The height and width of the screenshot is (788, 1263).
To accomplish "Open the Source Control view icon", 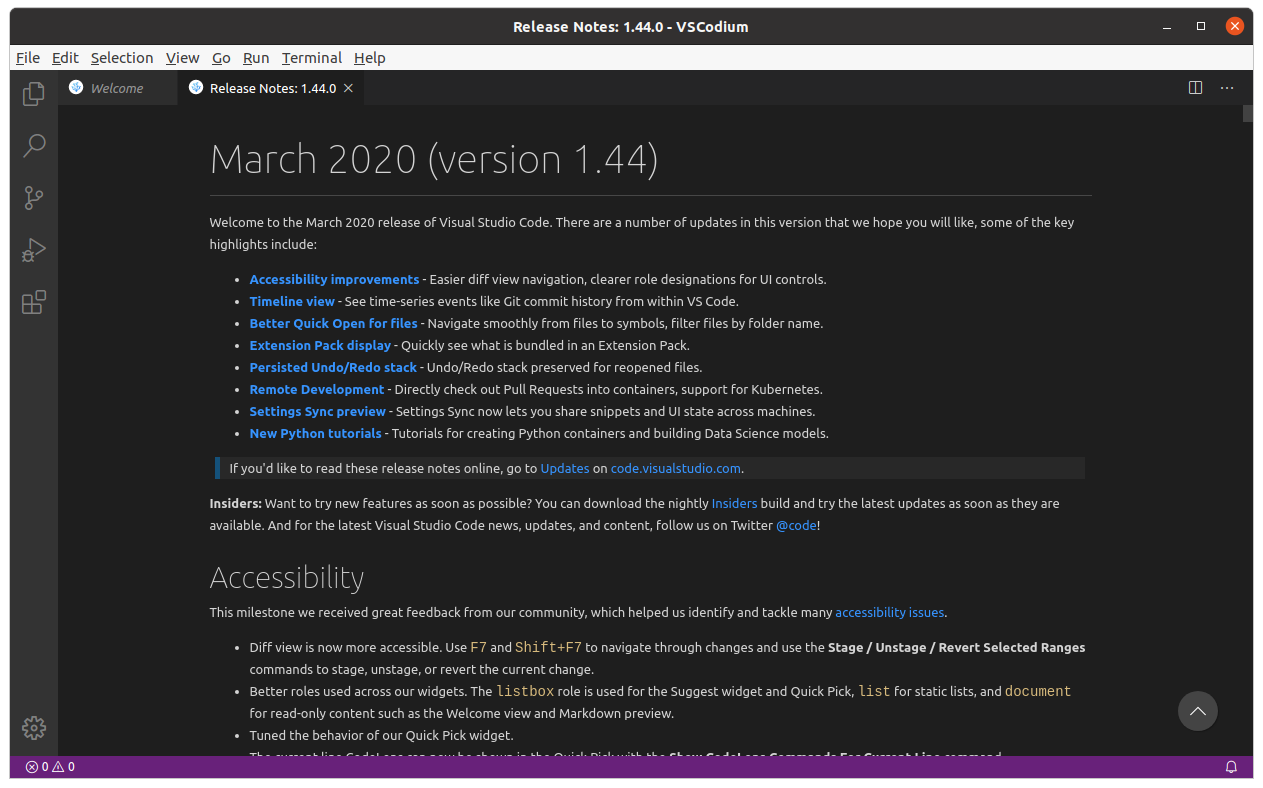I will tap(34, 198).
